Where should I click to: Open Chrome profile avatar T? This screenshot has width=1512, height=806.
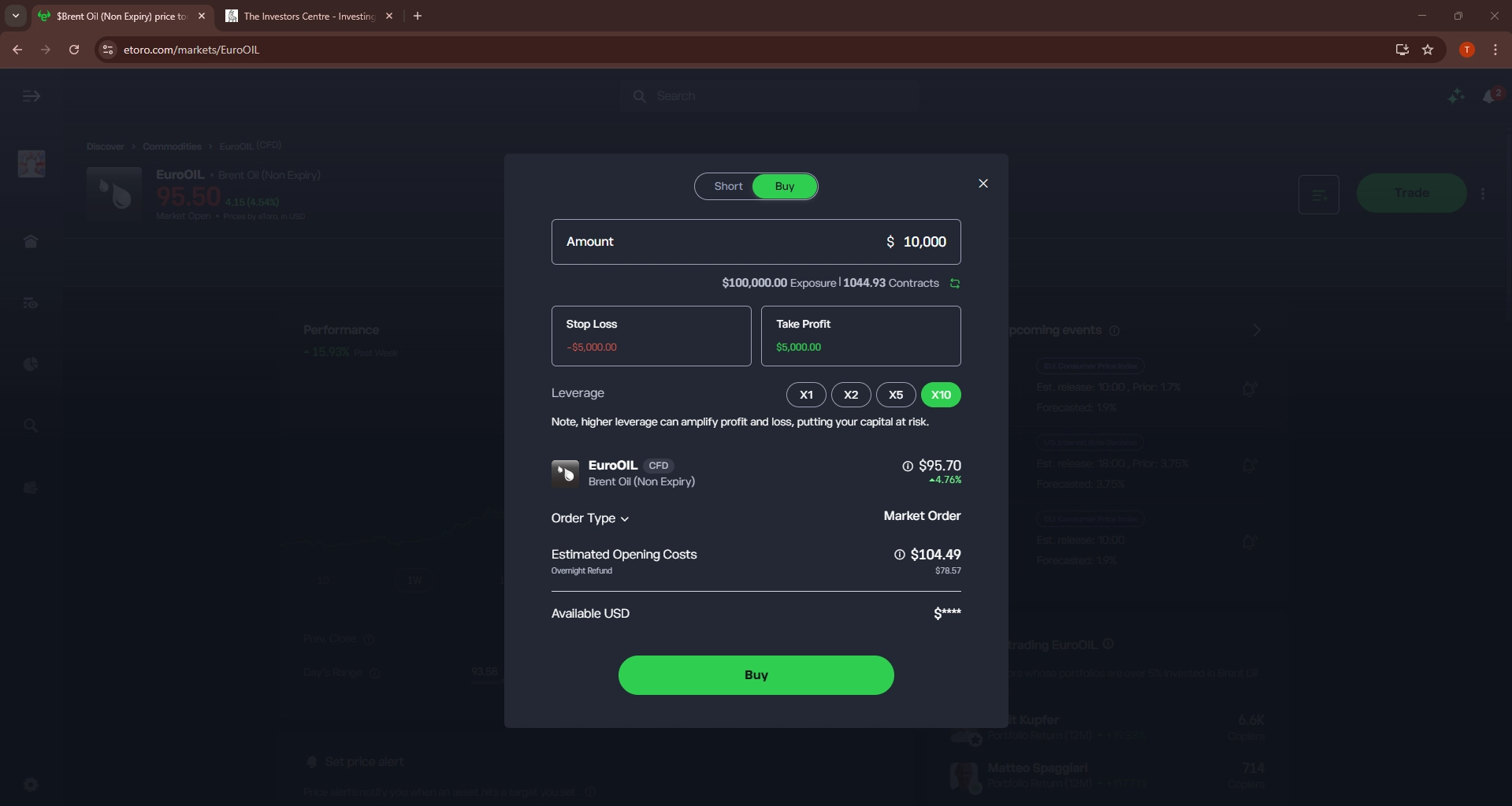1467,50
